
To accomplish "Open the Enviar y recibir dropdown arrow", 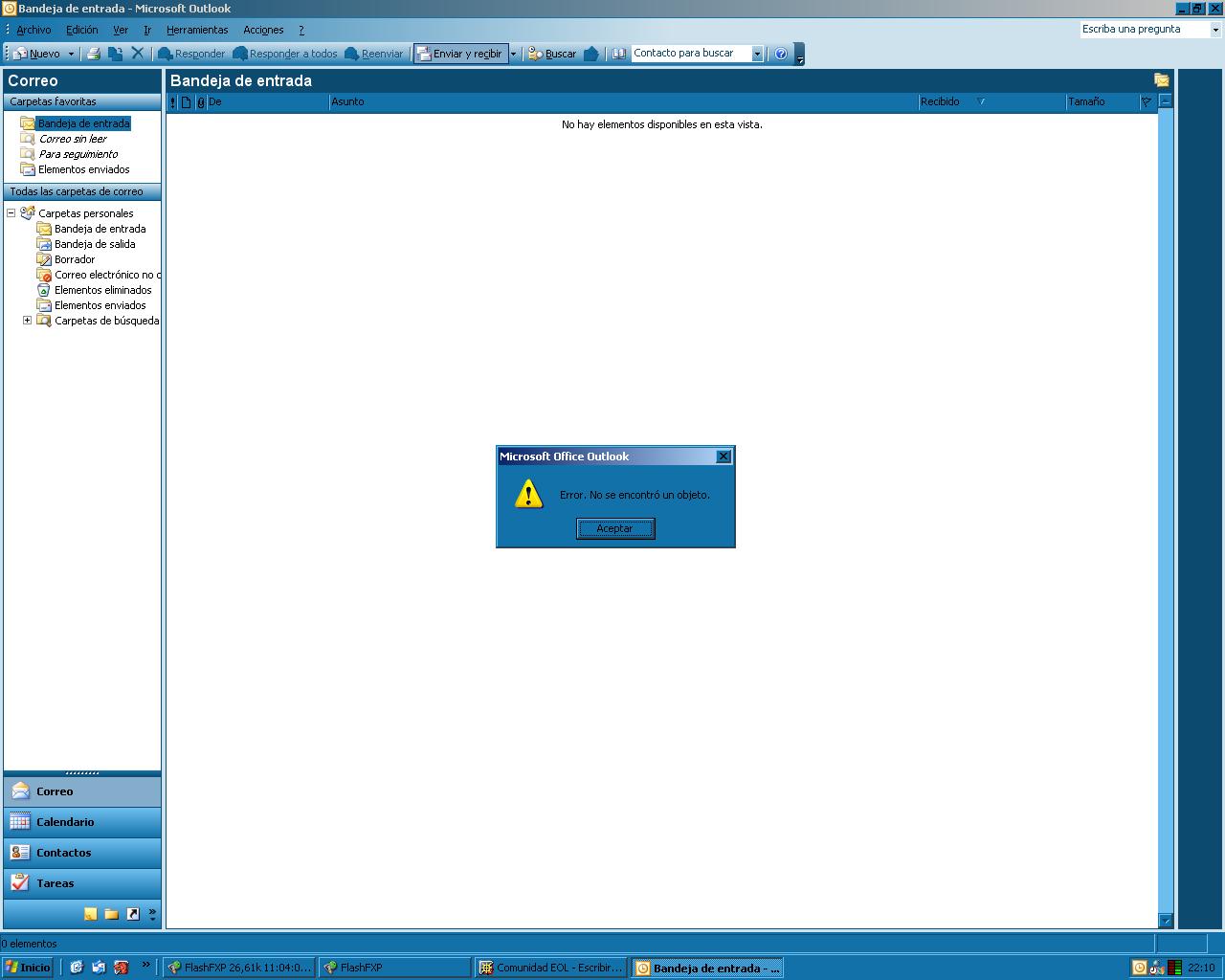I will point(513,54).
